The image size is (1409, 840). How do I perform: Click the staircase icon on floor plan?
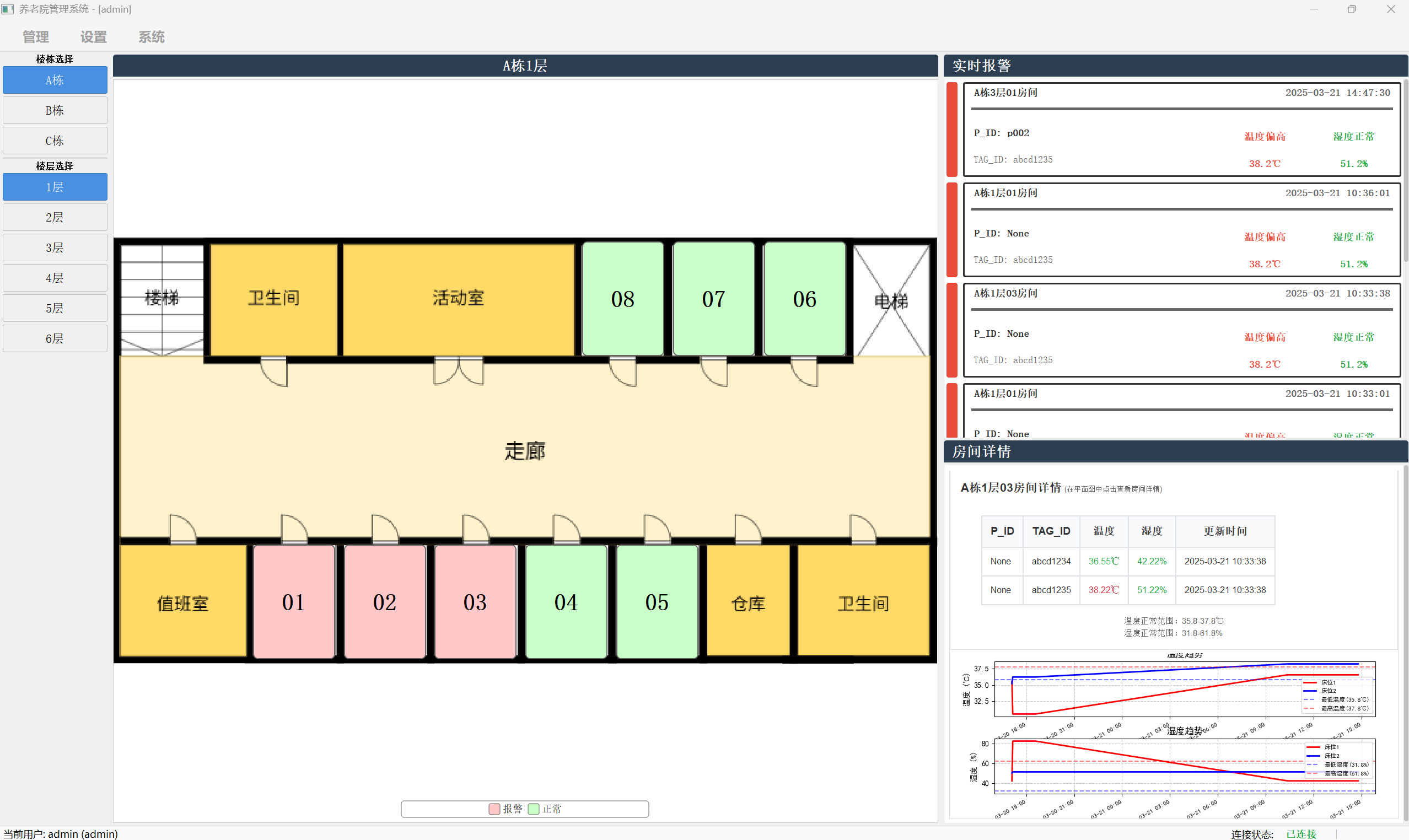(162, 299)
